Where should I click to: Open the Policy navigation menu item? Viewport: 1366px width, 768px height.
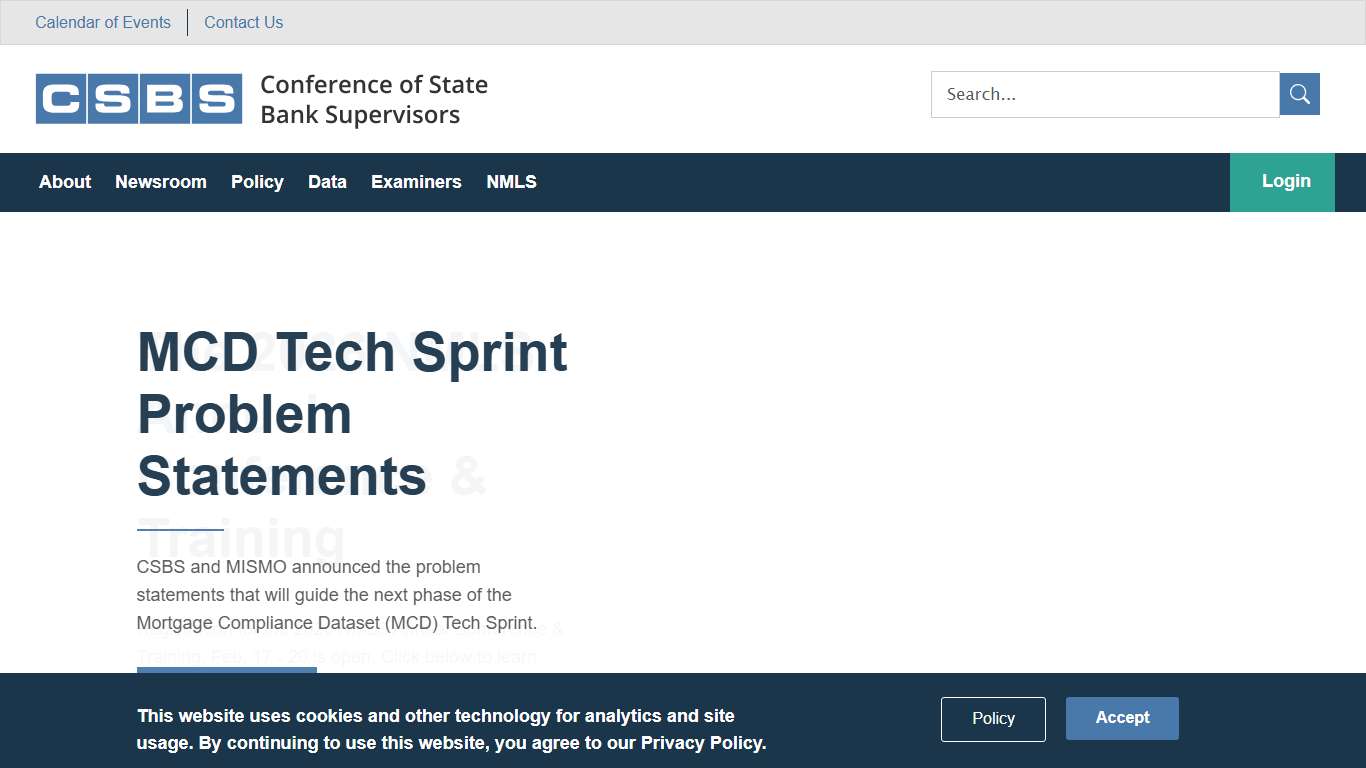(257, 182)
